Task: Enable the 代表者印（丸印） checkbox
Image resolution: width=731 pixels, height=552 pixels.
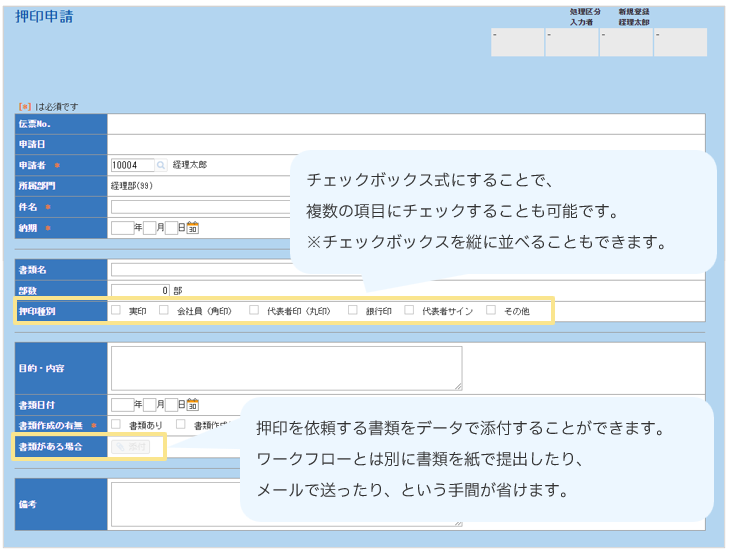Action: (254, 311)
